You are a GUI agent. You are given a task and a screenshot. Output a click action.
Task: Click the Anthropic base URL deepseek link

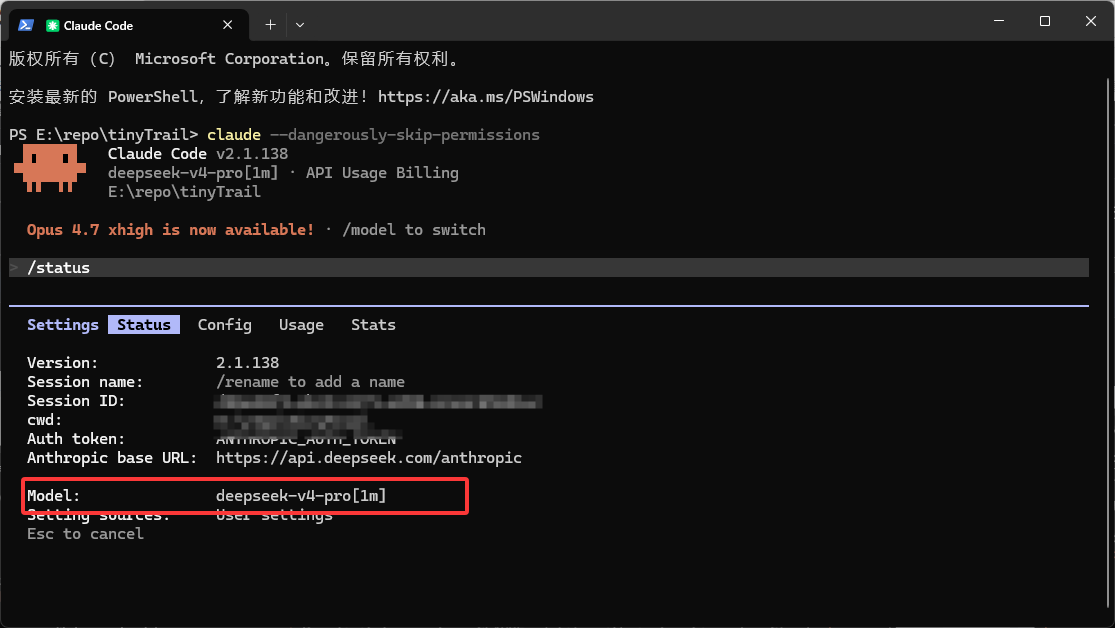click(369, 458)
